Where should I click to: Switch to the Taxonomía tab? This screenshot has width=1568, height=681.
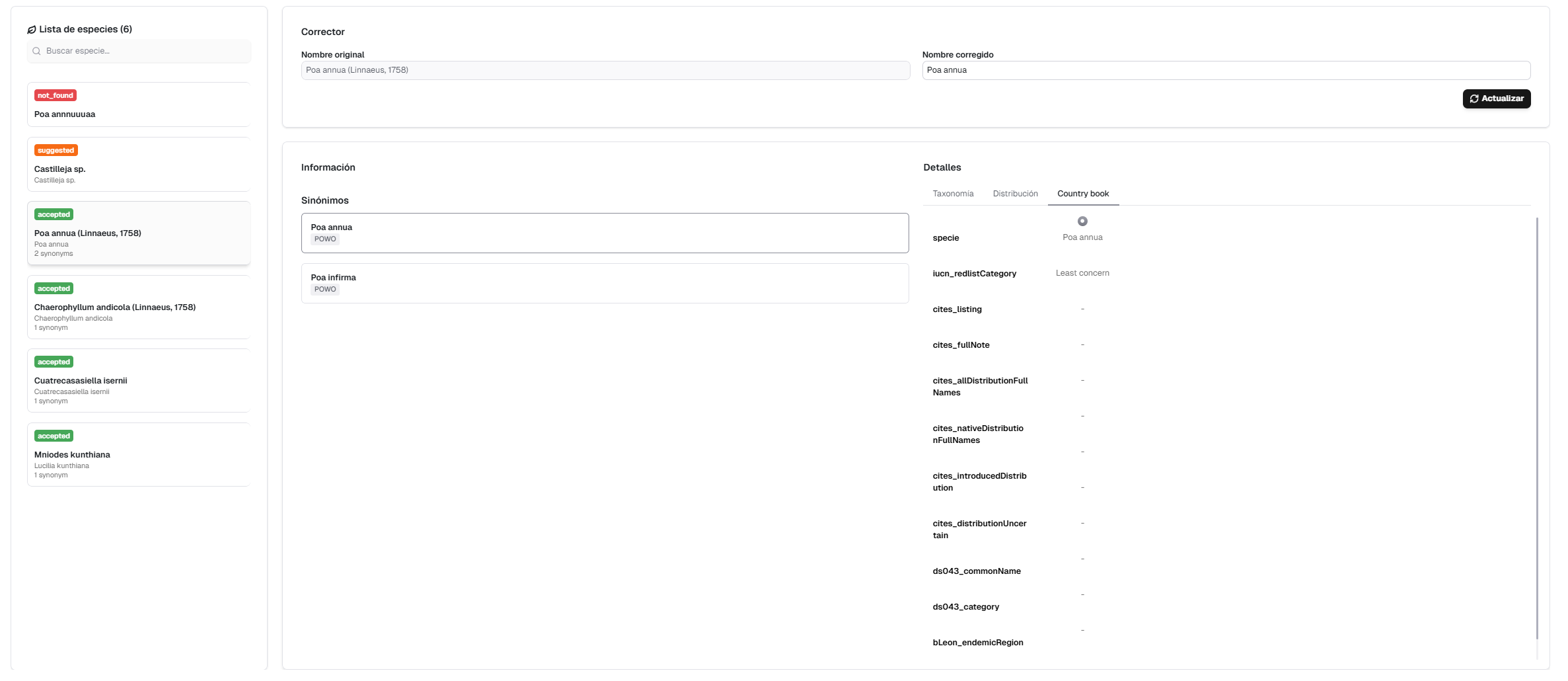pos(952,194)
